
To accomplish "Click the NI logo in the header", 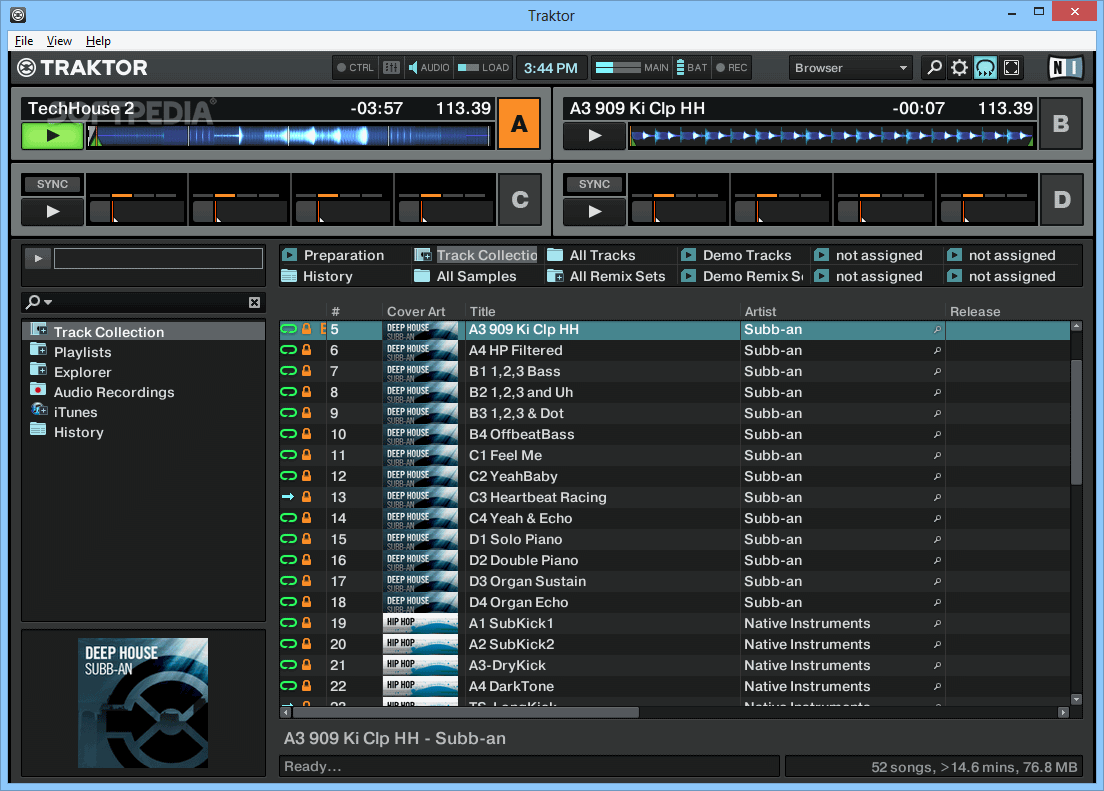I will [x=1064, y=68].
